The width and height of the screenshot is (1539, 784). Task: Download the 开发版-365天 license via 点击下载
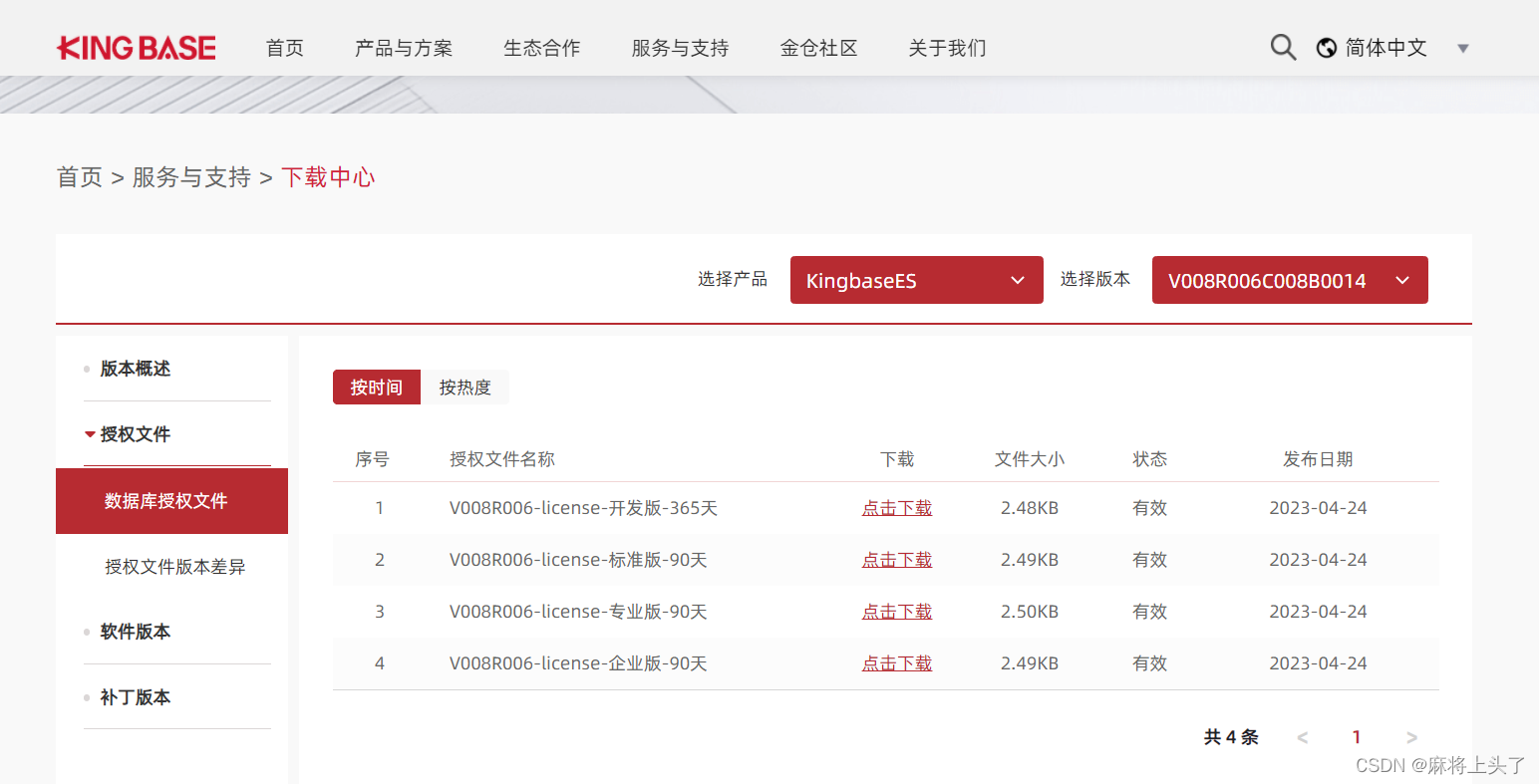[896, 508]
